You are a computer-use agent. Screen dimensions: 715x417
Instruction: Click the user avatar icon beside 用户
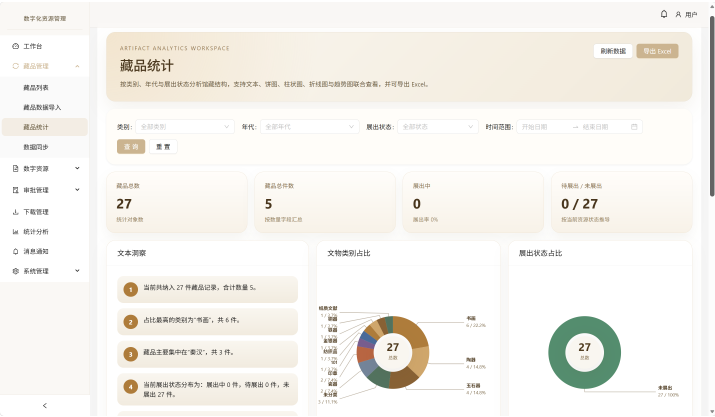(678, 15)
